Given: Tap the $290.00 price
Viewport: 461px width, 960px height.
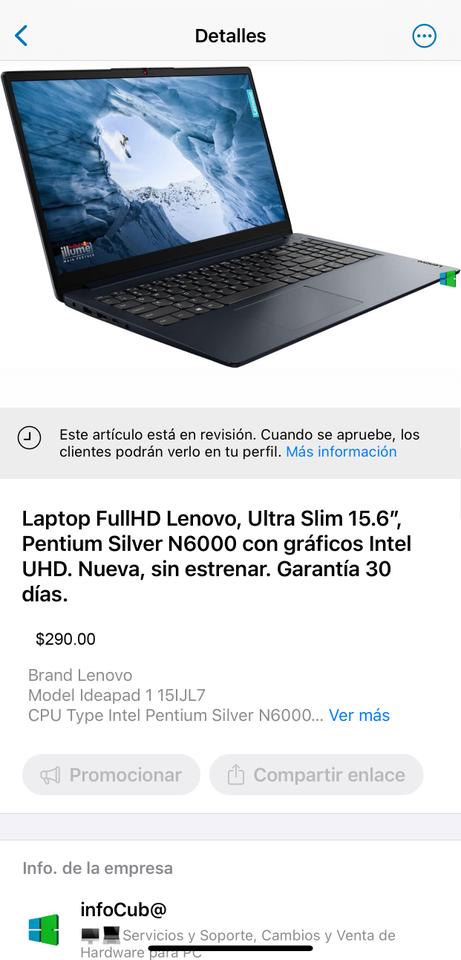Looking at the screenshot, I should [66, 640].
